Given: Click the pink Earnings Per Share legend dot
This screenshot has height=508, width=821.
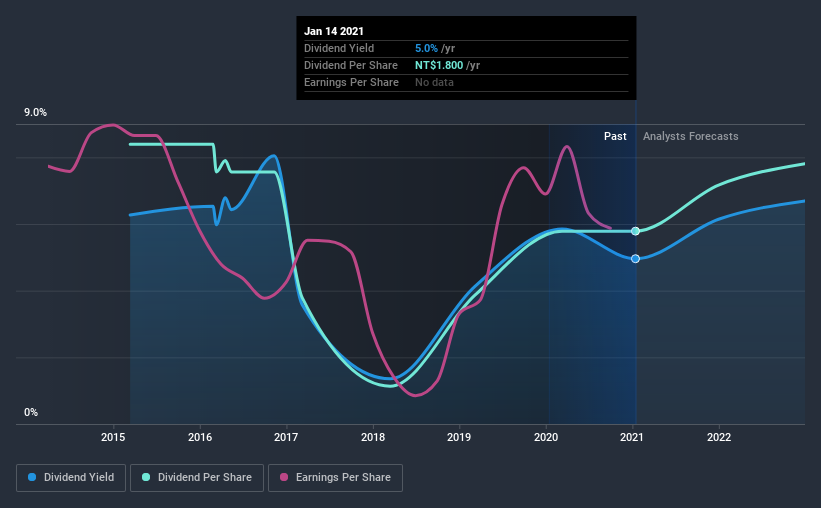Looking at the screenshot, I should (284, 477).
